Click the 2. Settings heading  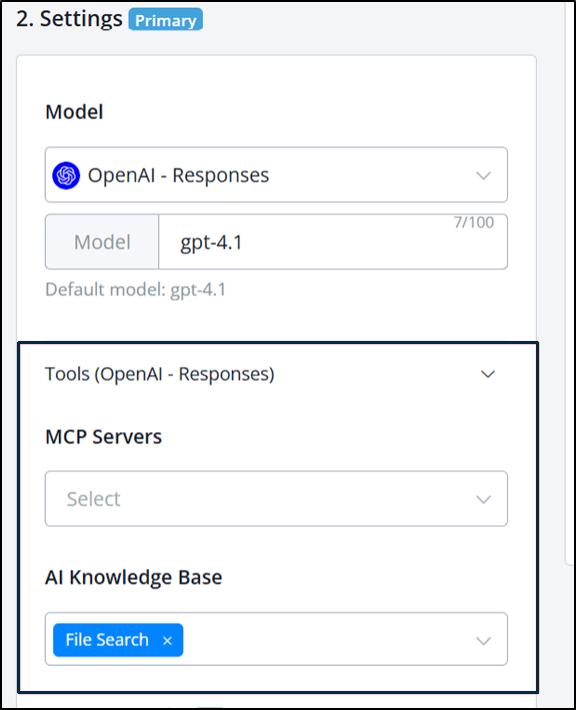pos(69,19)
